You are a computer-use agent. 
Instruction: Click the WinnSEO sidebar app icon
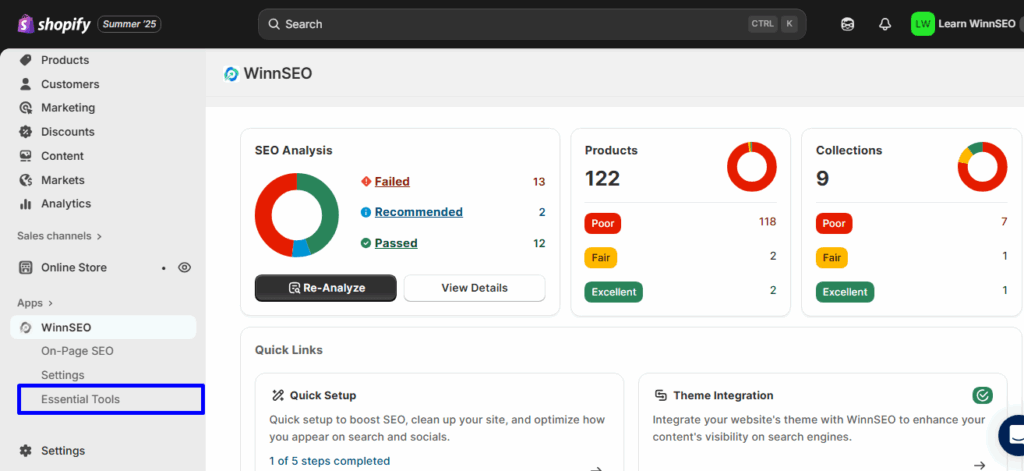[25, 327]
